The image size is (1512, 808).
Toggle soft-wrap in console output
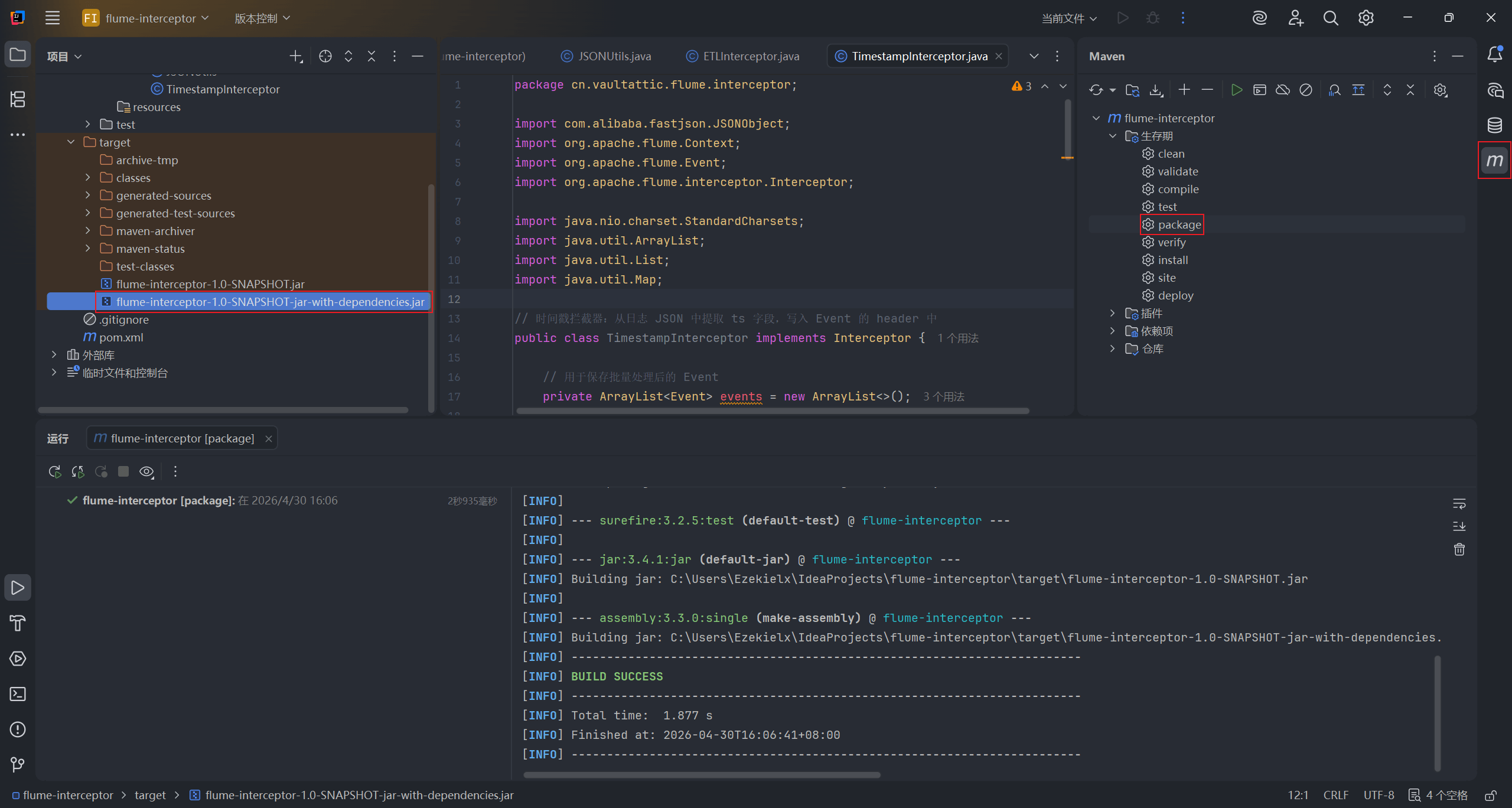click(1459, 504)
